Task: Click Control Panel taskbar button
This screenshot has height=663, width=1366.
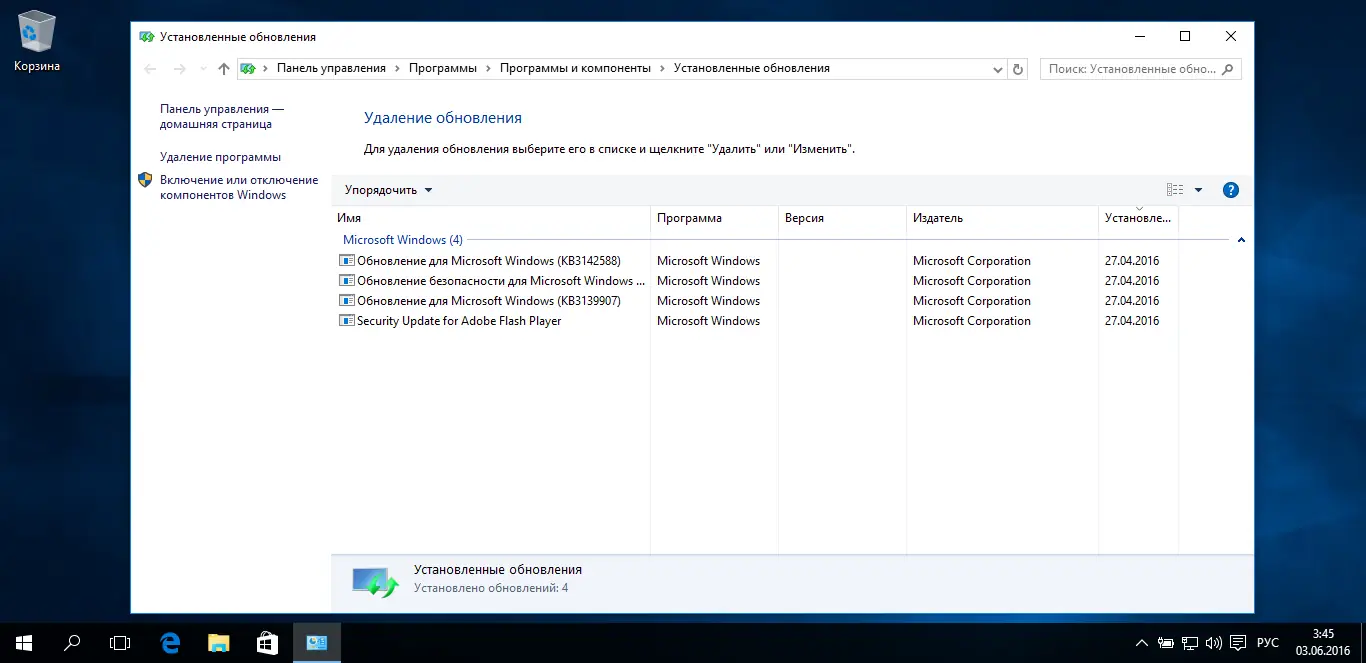Action: (x=316, y=643)
